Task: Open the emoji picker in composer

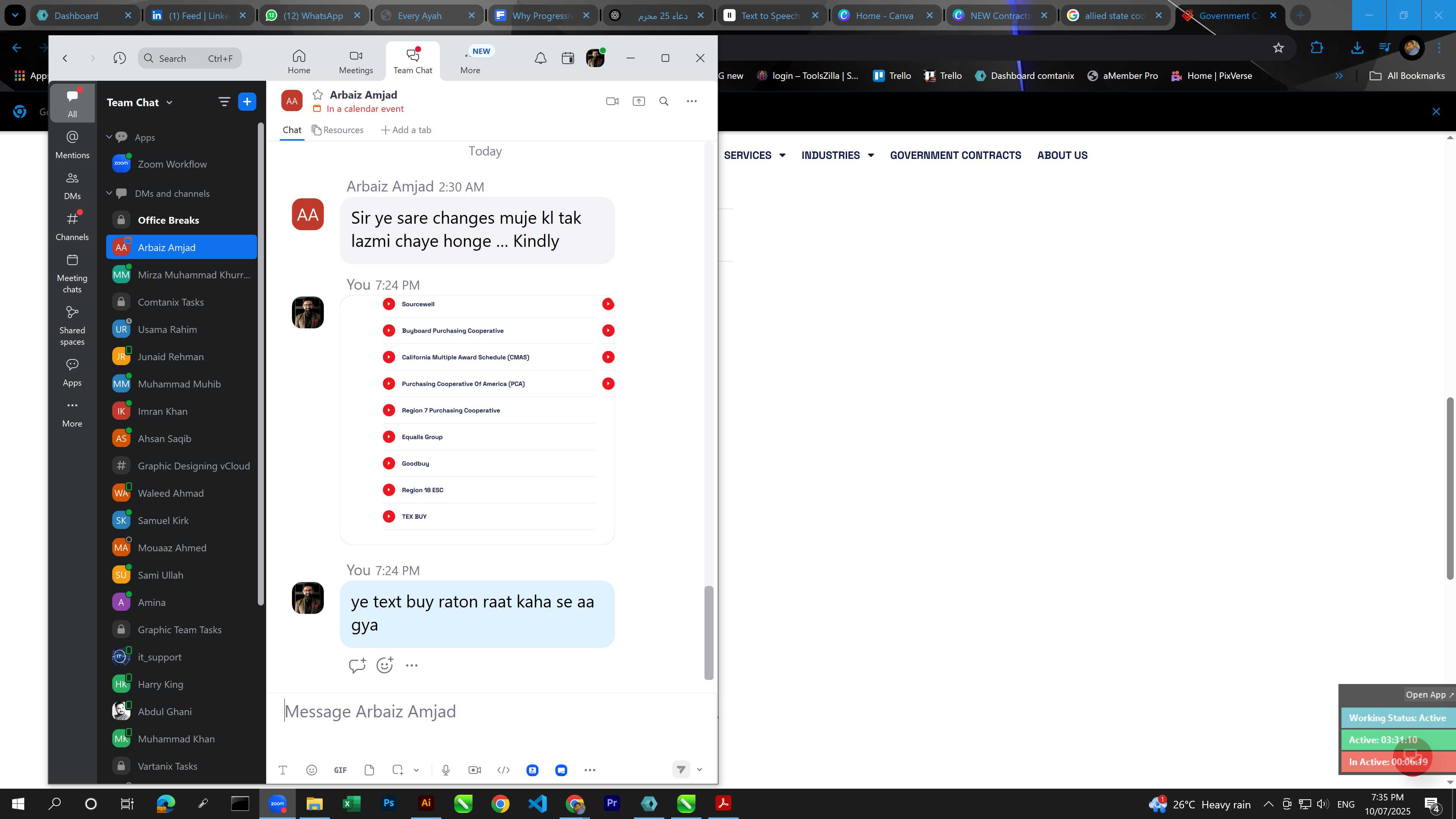Action: point(311,770)
